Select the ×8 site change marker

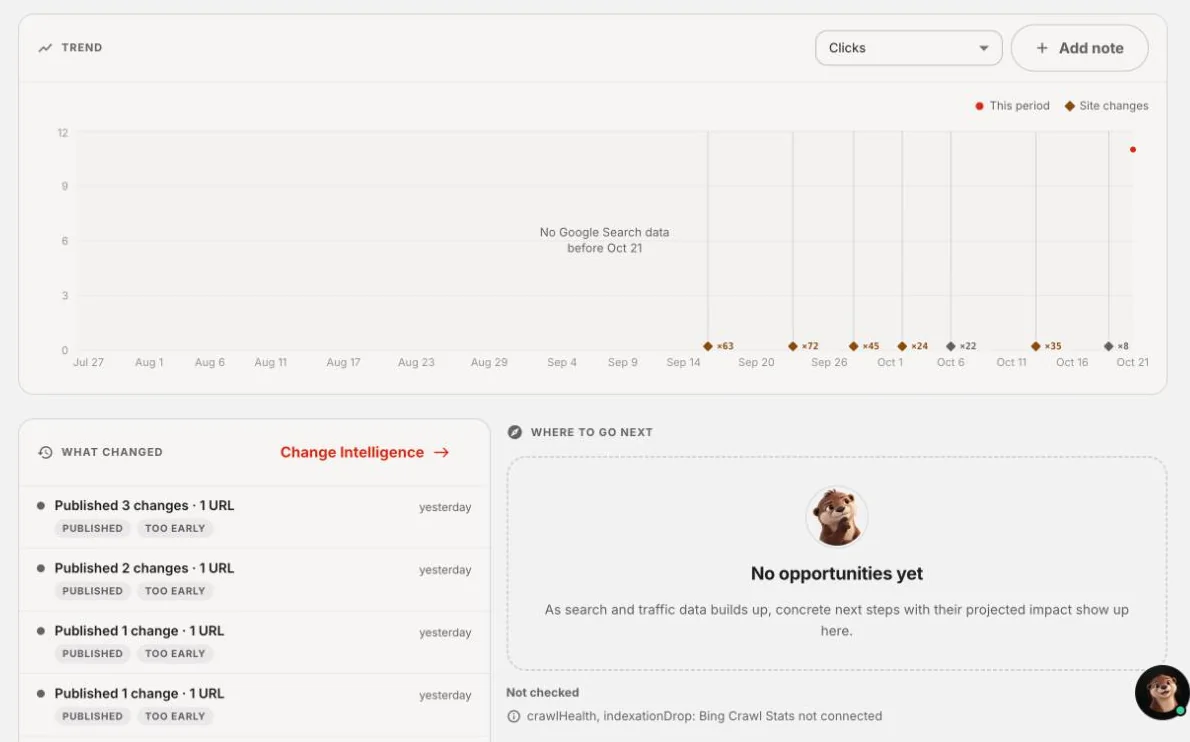(x=1109, y=346)
